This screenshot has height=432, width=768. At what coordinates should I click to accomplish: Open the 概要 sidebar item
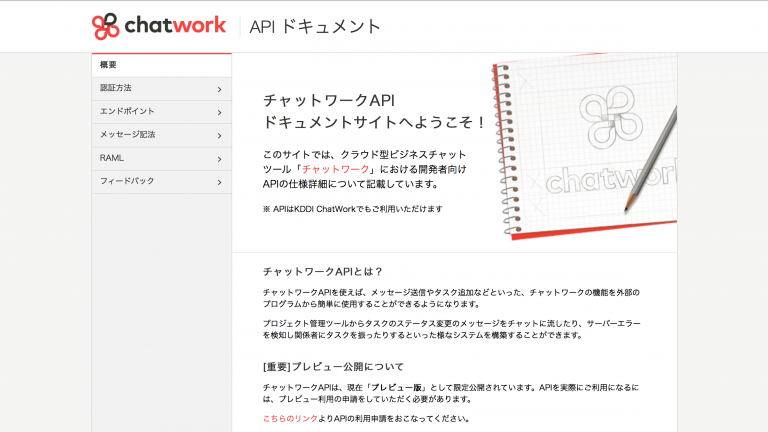[x=161, y=65]
